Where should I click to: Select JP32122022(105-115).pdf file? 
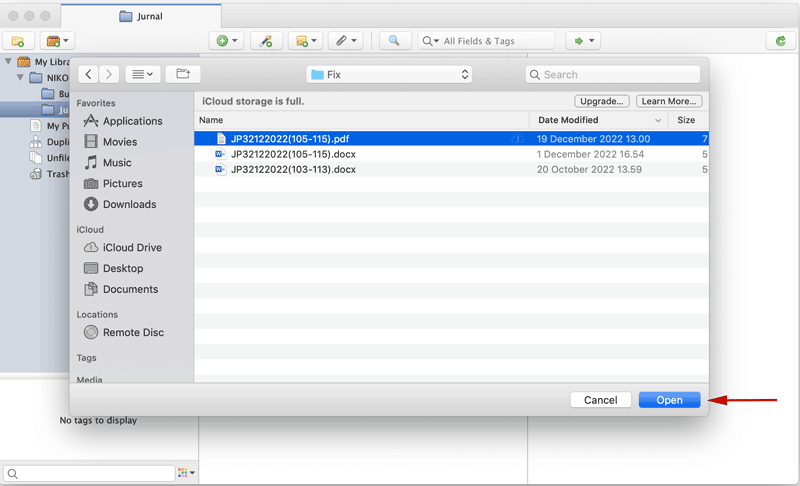(451, 139)
